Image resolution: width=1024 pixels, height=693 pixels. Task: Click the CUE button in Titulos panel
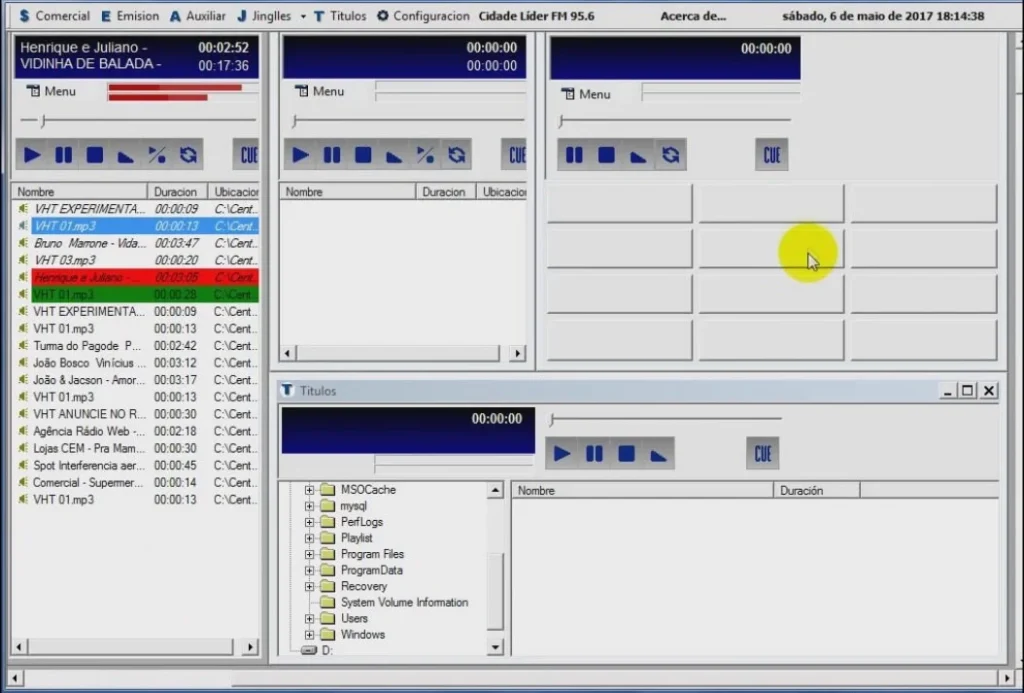(763, 453)
